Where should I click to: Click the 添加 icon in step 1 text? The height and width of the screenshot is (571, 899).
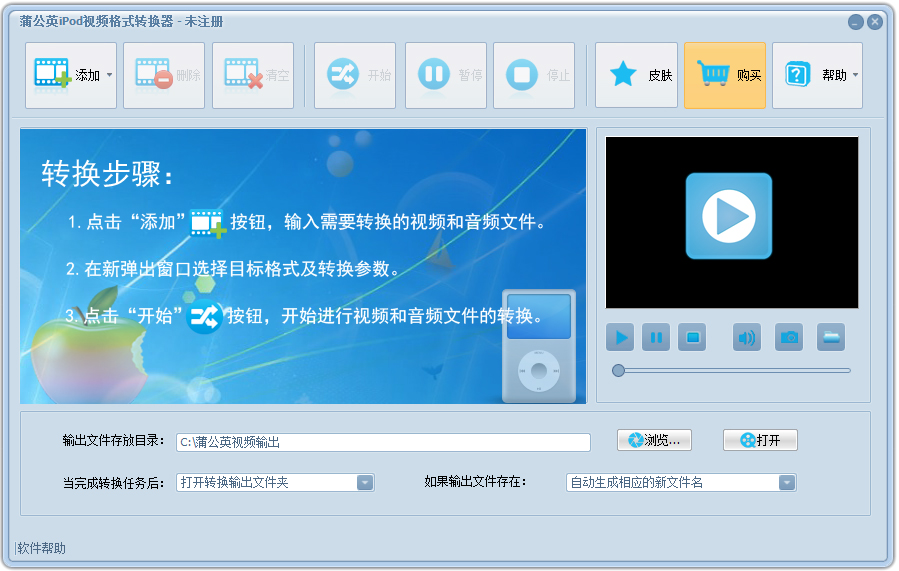208,223
